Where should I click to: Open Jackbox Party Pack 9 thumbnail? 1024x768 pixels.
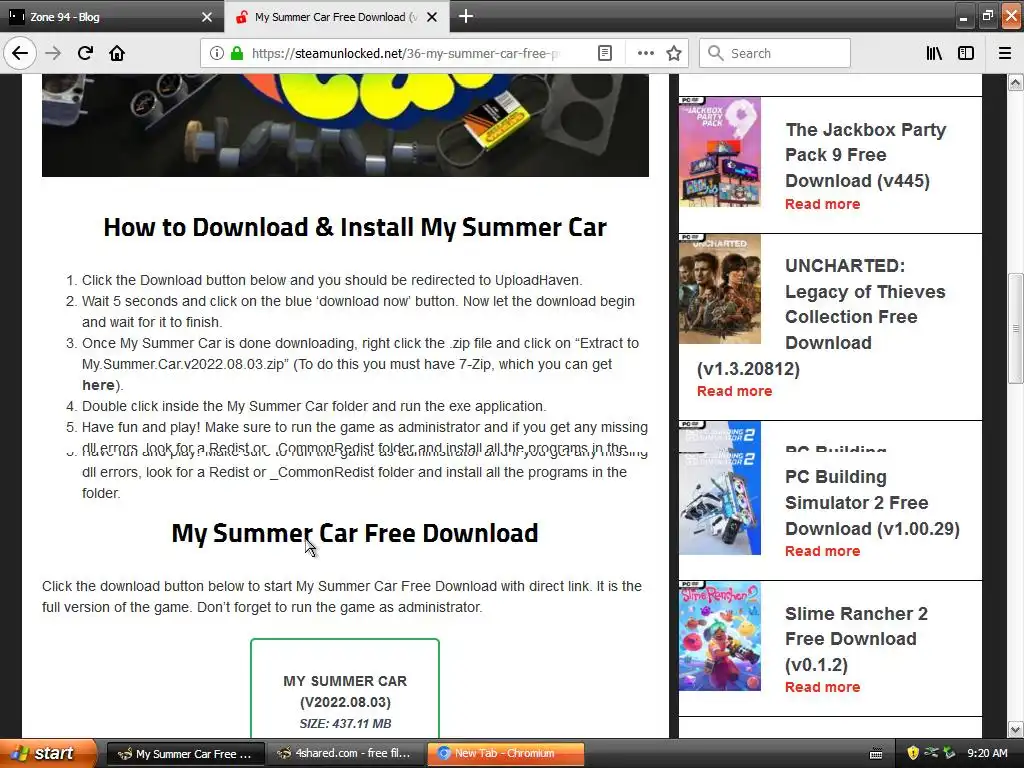720,152
